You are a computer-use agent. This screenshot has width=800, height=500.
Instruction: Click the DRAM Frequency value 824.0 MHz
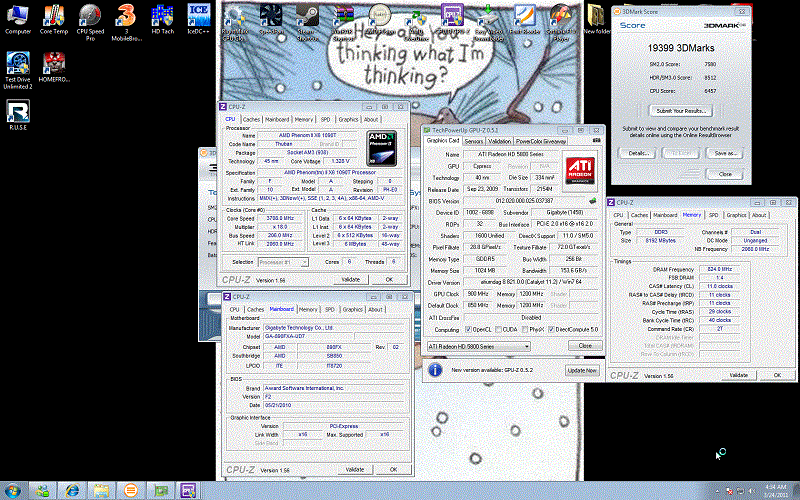[719, 269]
